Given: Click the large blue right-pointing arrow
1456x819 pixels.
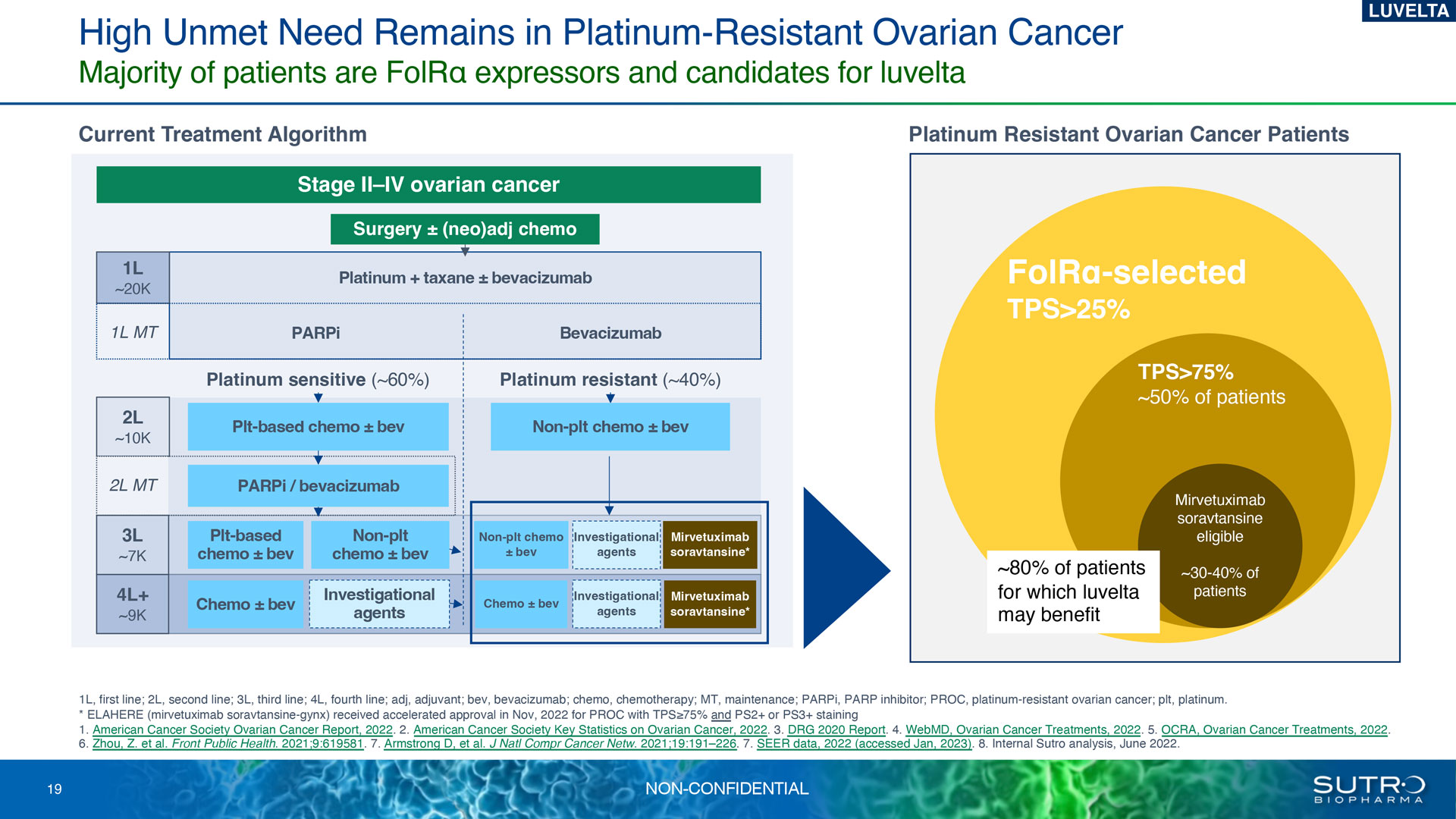Looking at the screenshot, I should 846,568.
